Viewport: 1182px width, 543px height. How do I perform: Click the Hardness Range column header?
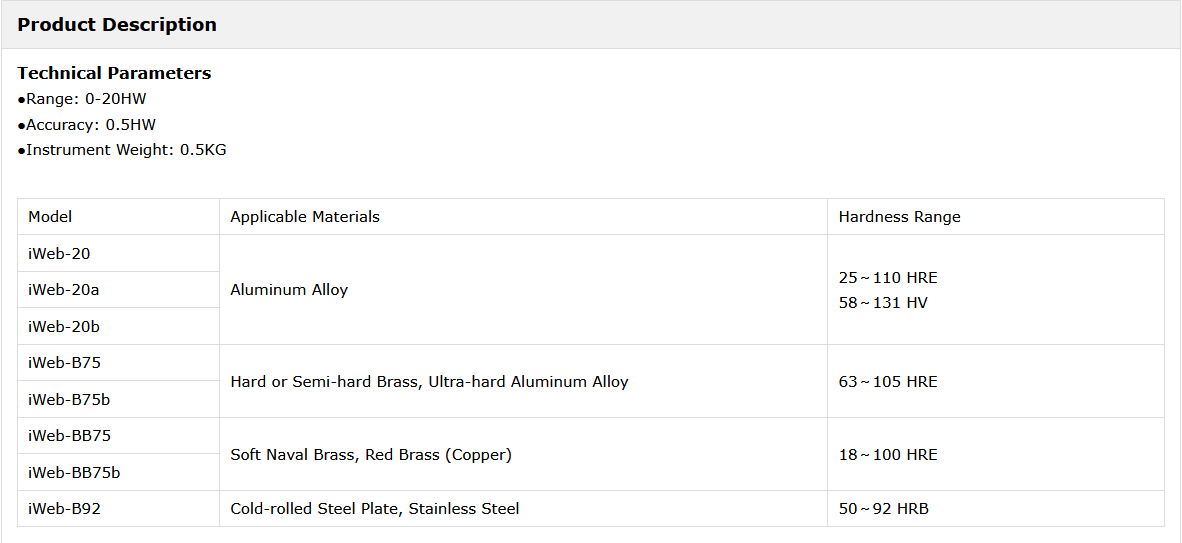tap(899, 217)
